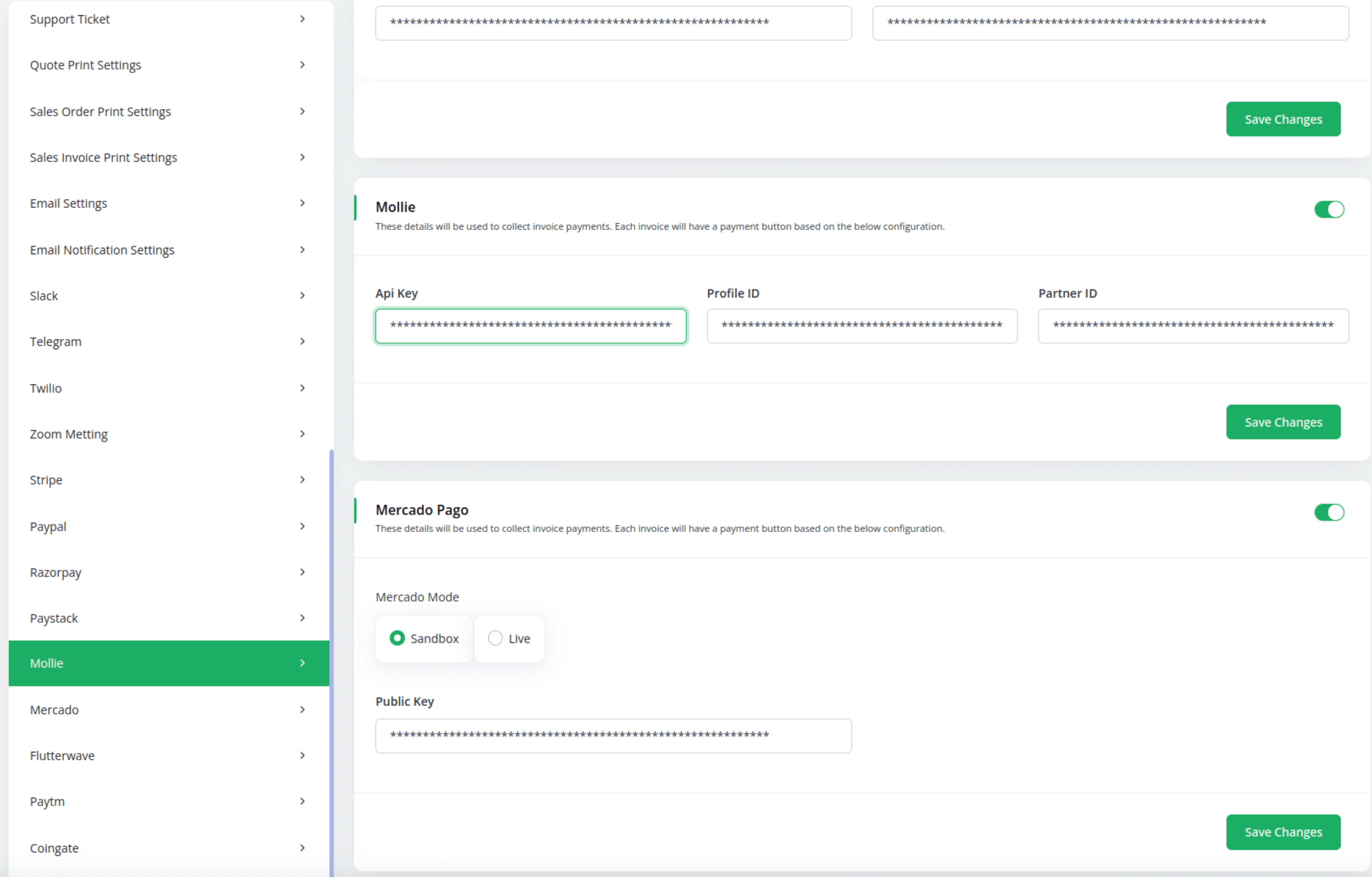This screenshot has height=877, width=1372.
Task: Save Changes in the Mollie section
Action: click(1283, 422)
